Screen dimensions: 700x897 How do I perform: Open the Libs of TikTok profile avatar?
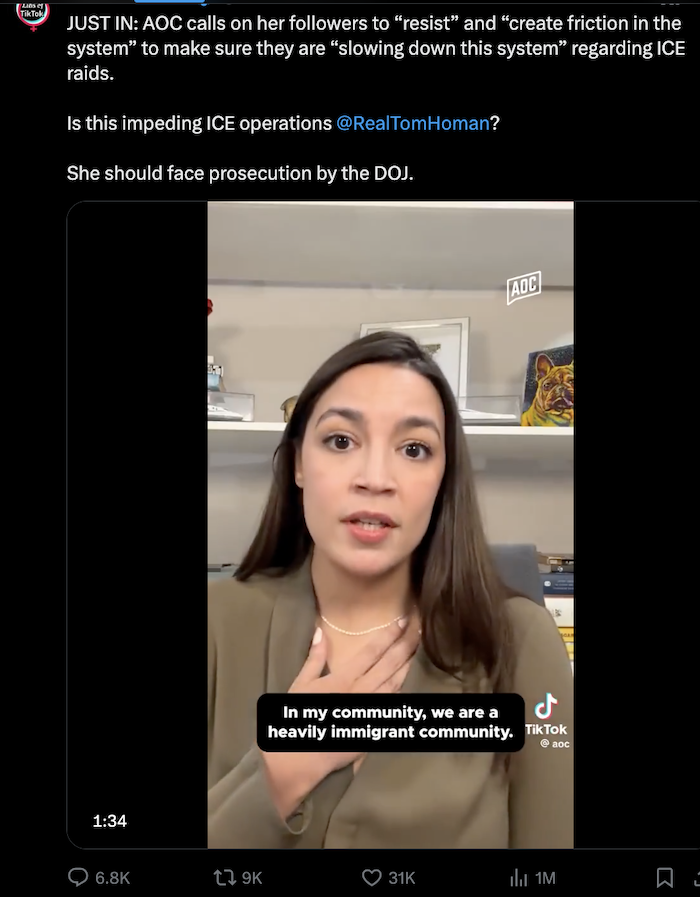33,14
